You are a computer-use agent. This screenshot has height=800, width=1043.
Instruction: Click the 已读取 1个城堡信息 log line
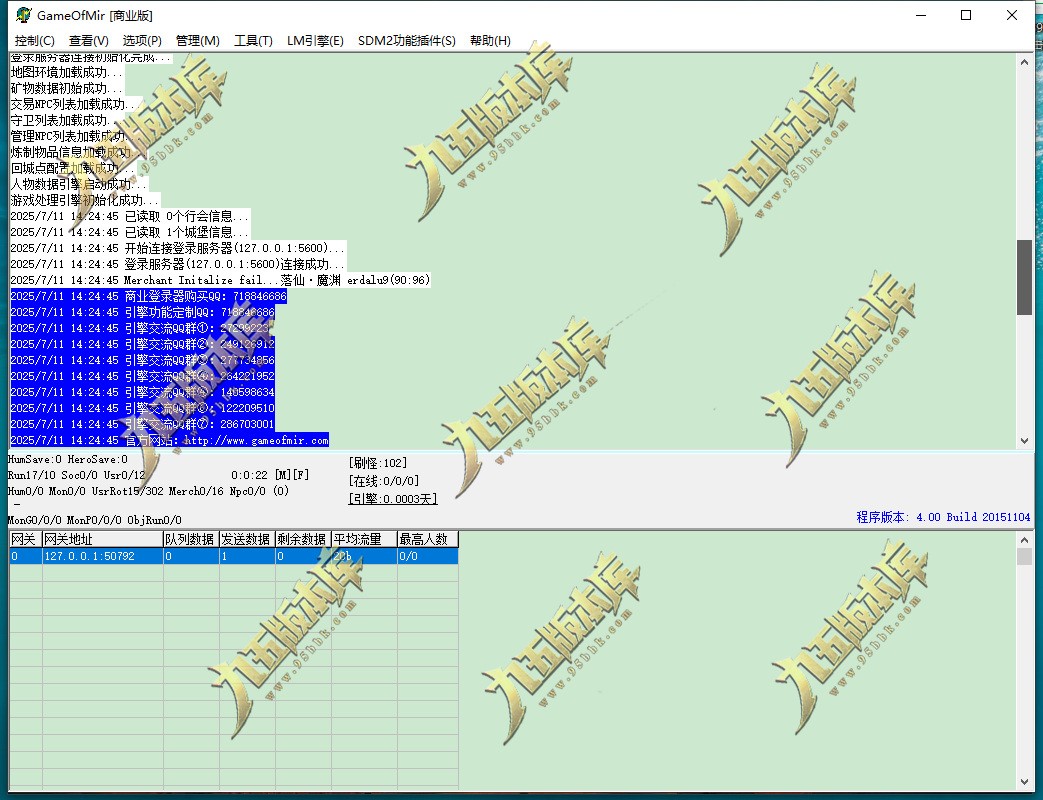coord(130,233)
